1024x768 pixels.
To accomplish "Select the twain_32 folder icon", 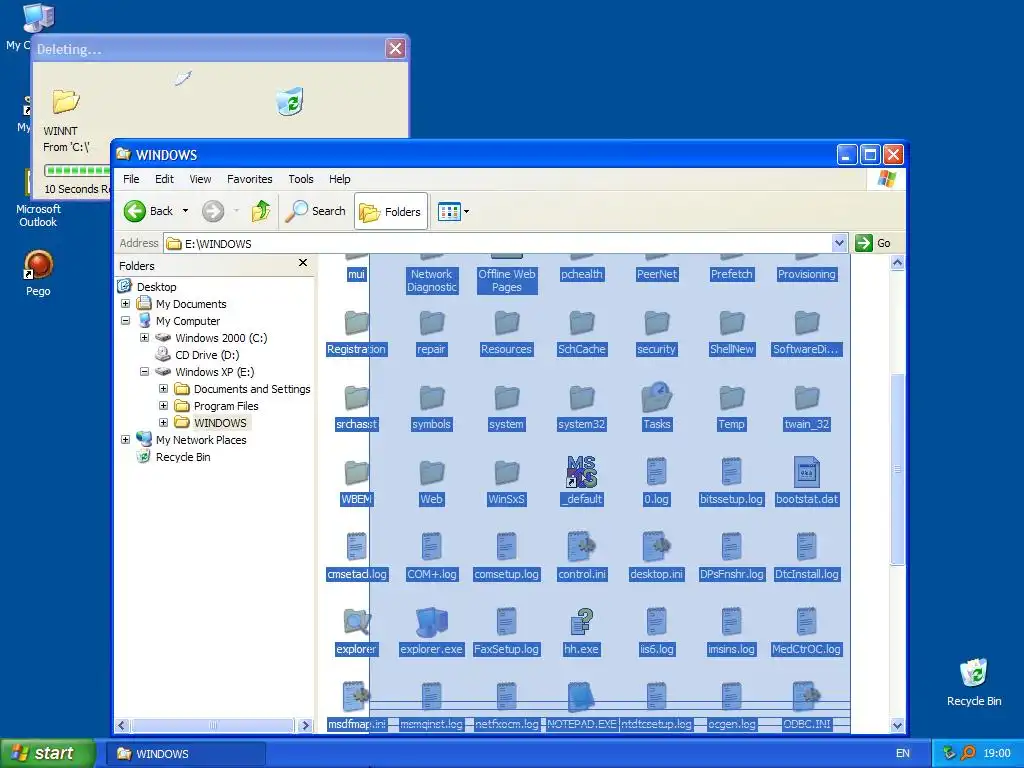I will 807,397.
